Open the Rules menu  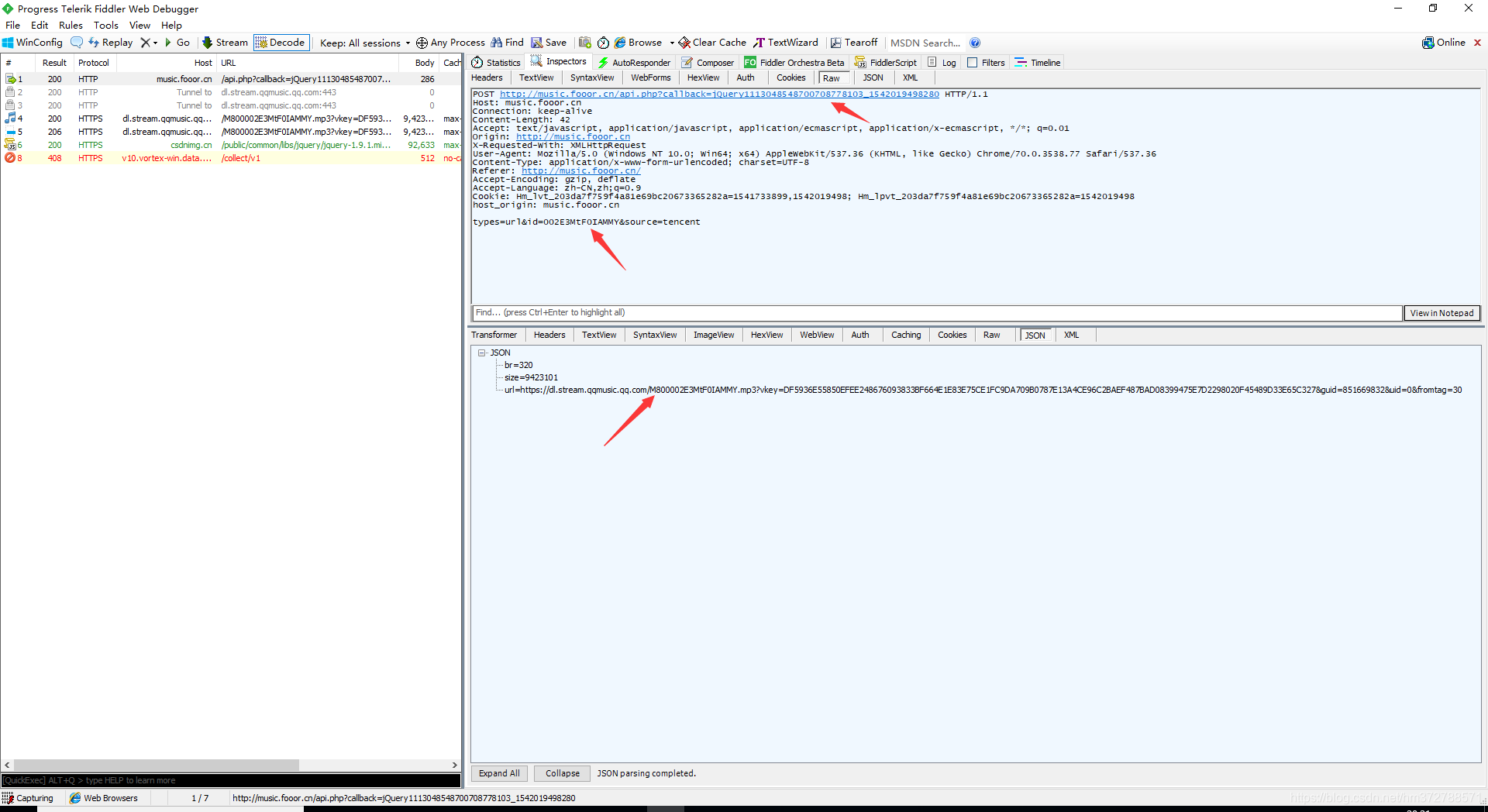(x=71, y=26)
